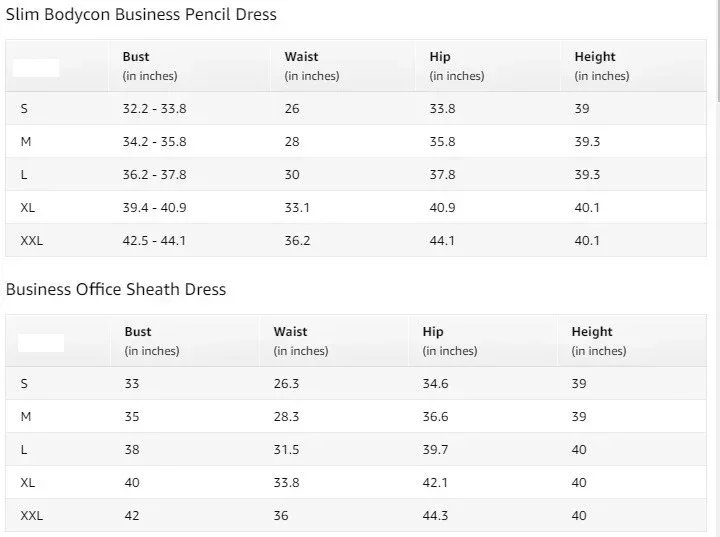Click hip value 39.7 in Sheath Dress table
720x537 pixels.
(x=435, y=450)
